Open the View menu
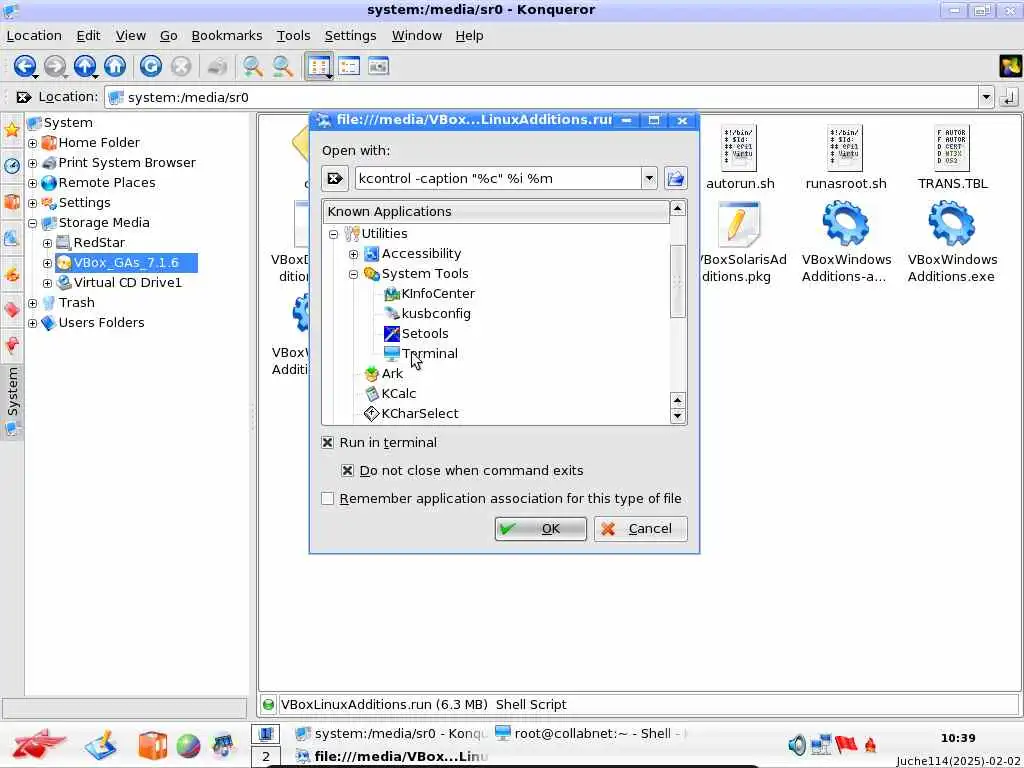The height and width of the screenshot is (768, 1024). 131,36
